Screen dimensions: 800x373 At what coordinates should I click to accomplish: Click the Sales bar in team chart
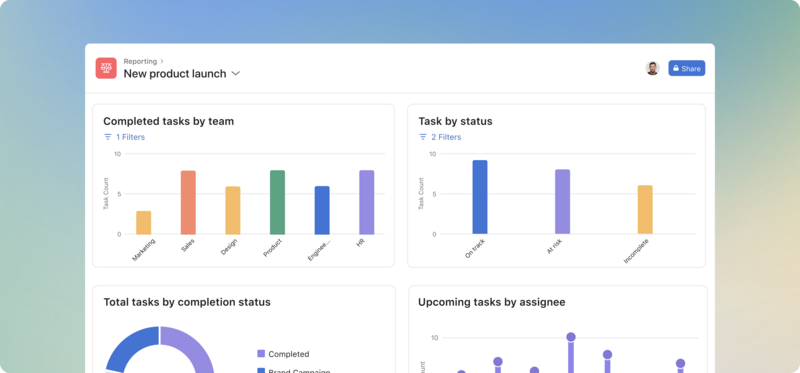[x=188, y=203]
